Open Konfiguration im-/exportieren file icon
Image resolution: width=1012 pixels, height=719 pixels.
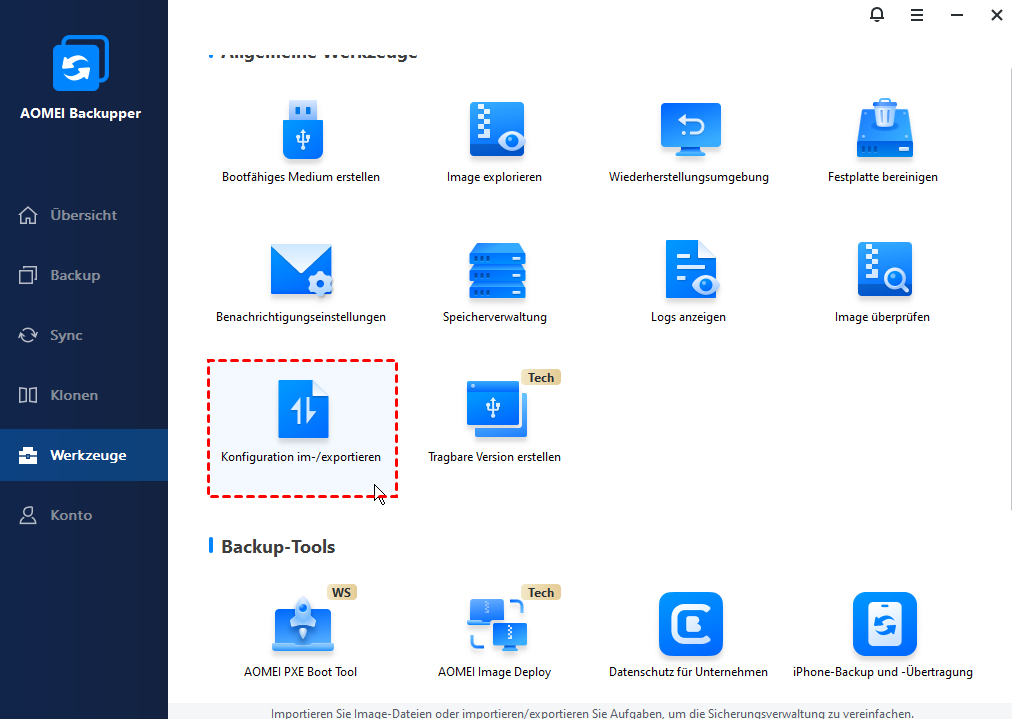tap(303, 409)
